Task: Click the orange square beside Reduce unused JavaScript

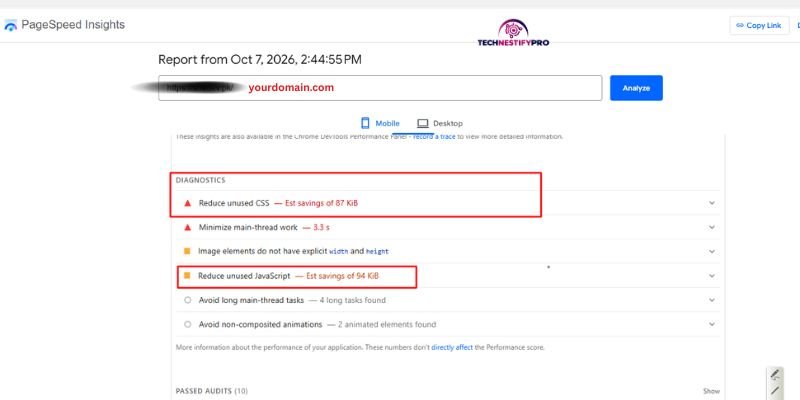Action: pyautogui.click(x=187, y=276)
